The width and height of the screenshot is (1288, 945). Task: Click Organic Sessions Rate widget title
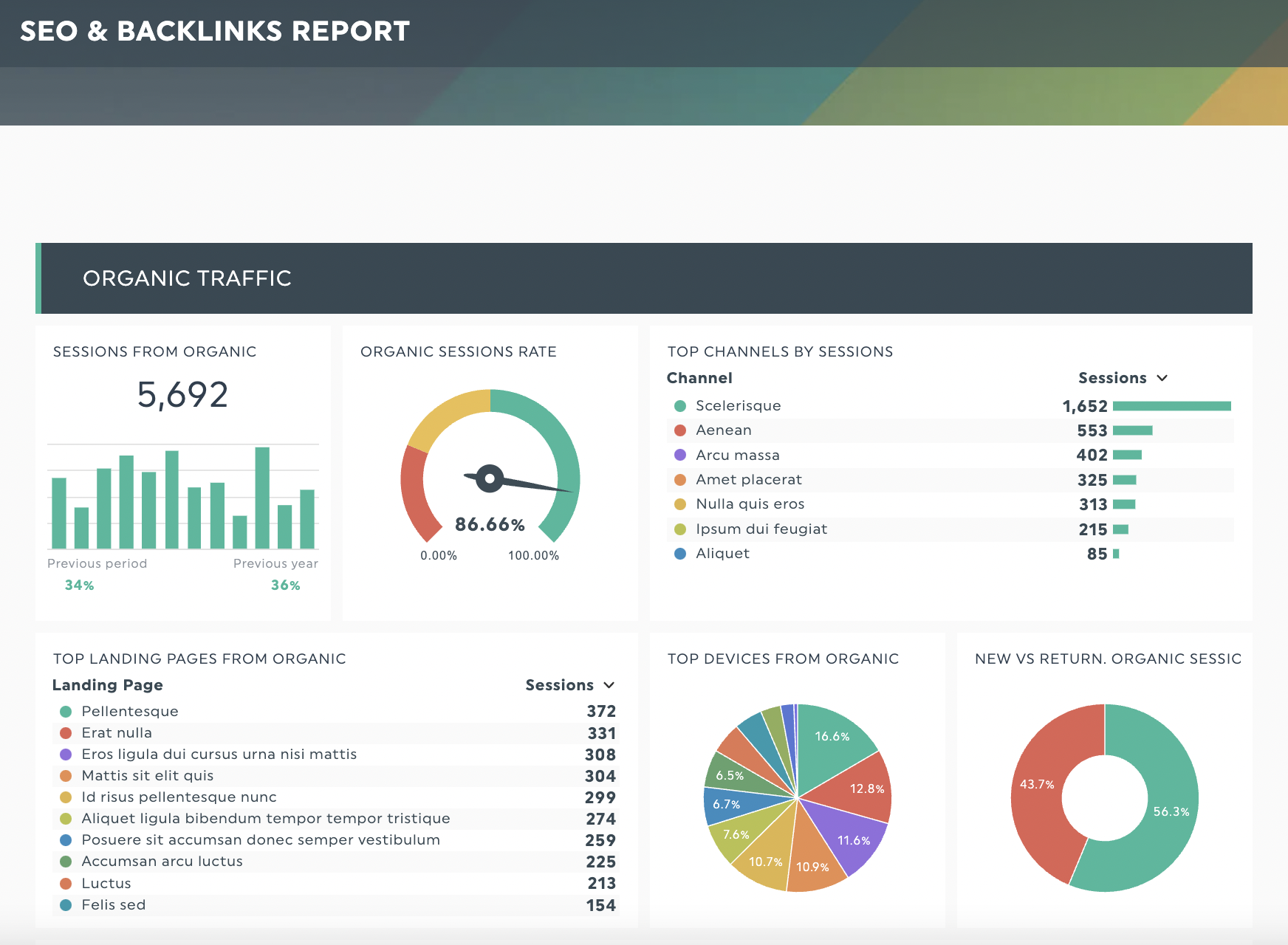coord(459,351)
